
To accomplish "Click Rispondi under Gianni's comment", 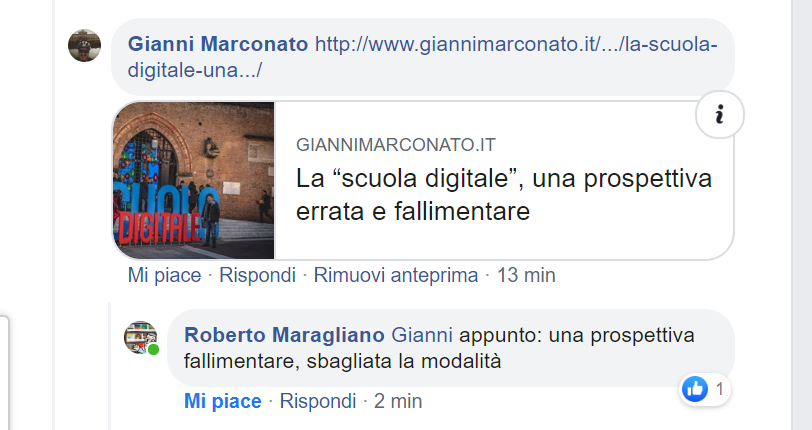I will pyautogui.click(x=257, y=275).
